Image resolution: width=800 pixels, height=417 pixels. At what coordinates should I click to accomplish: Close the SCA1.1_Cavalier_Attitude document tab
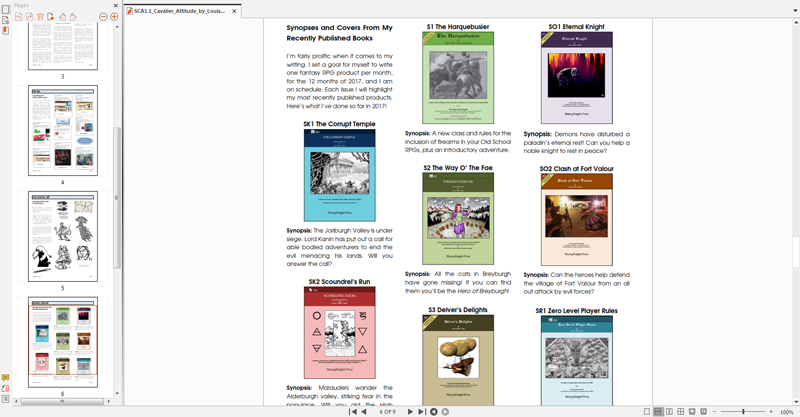point(235,10)
